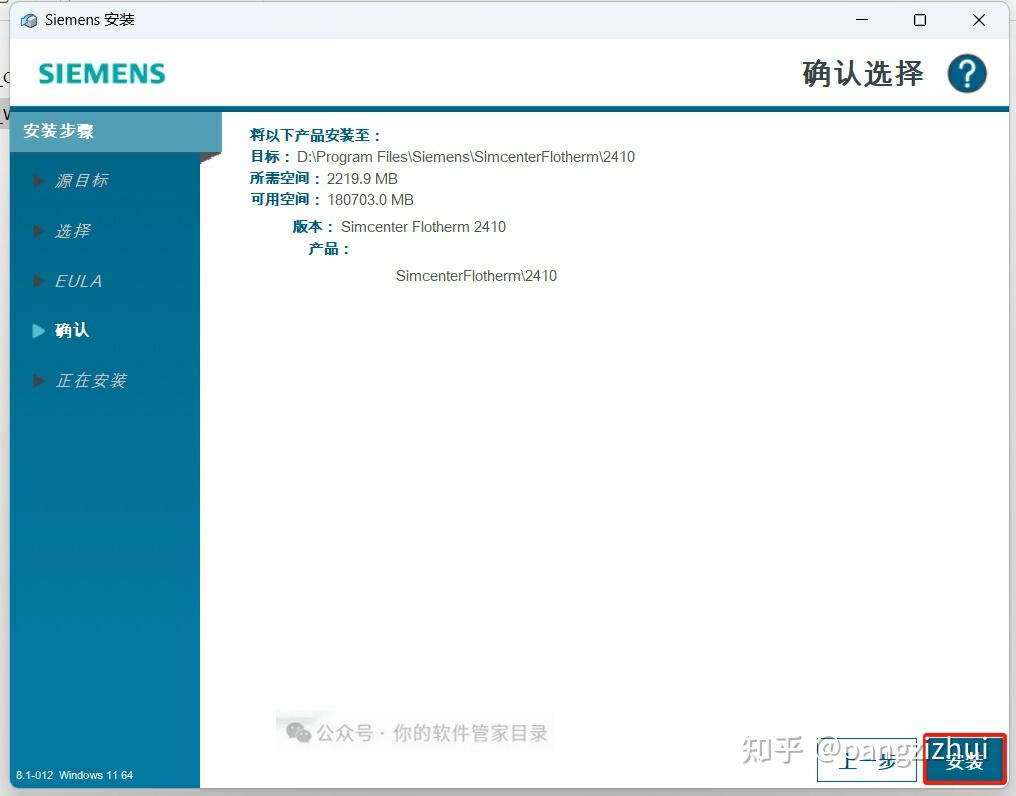This screenshot has height=796, width=1016.
Task: Click the installer cube icon in title bar
Action: (28, 19)
